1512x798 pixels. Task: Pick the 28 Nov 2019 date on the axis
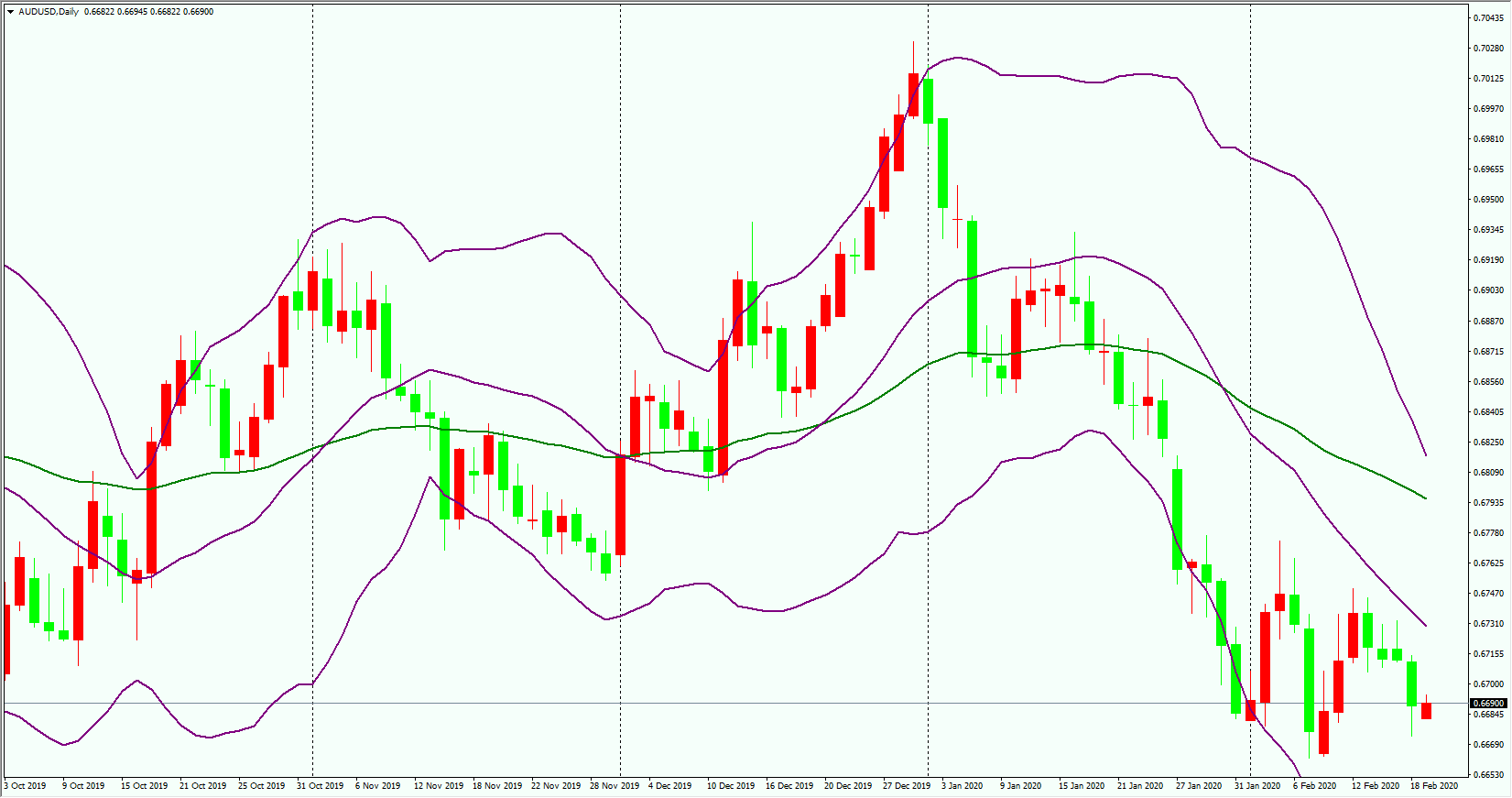click(615, 785)
